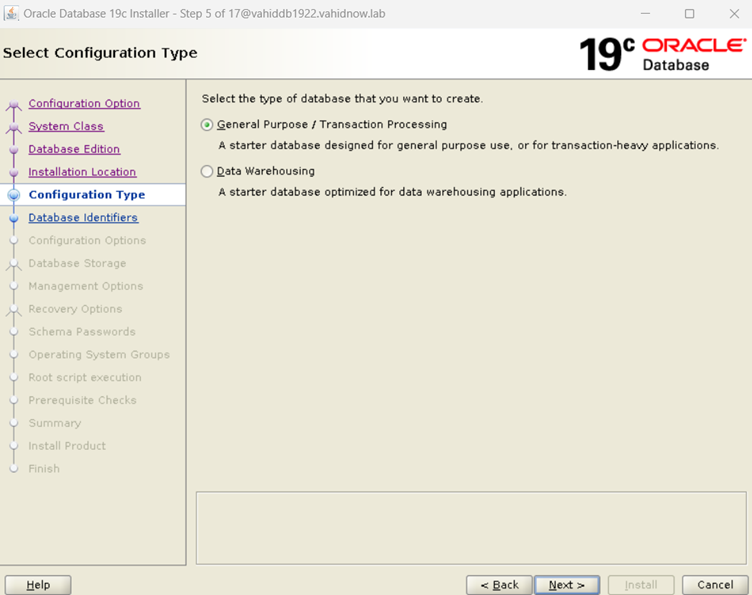
Task: Open the System Class step link
Action: tap(66, 127)
